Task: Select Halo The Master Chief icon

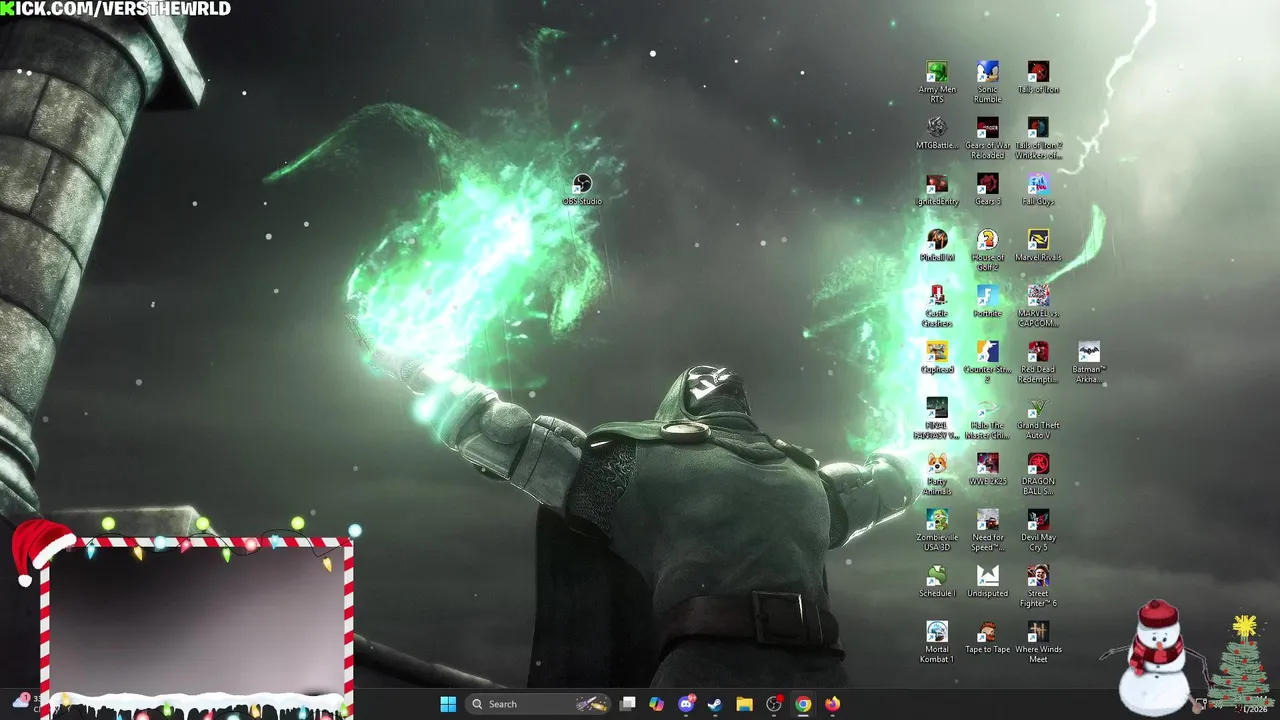Action: (x=987, y=418)
